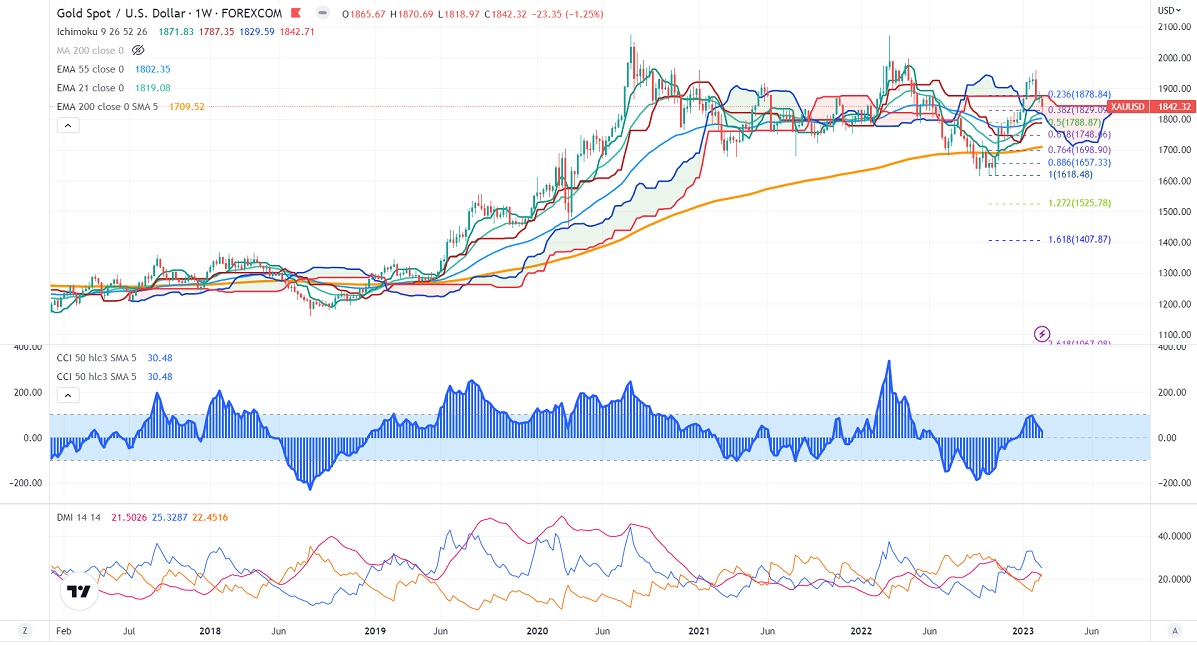1197x646 pixels.
Task: Open the USD currency selector
Action: pos(1166,10)
